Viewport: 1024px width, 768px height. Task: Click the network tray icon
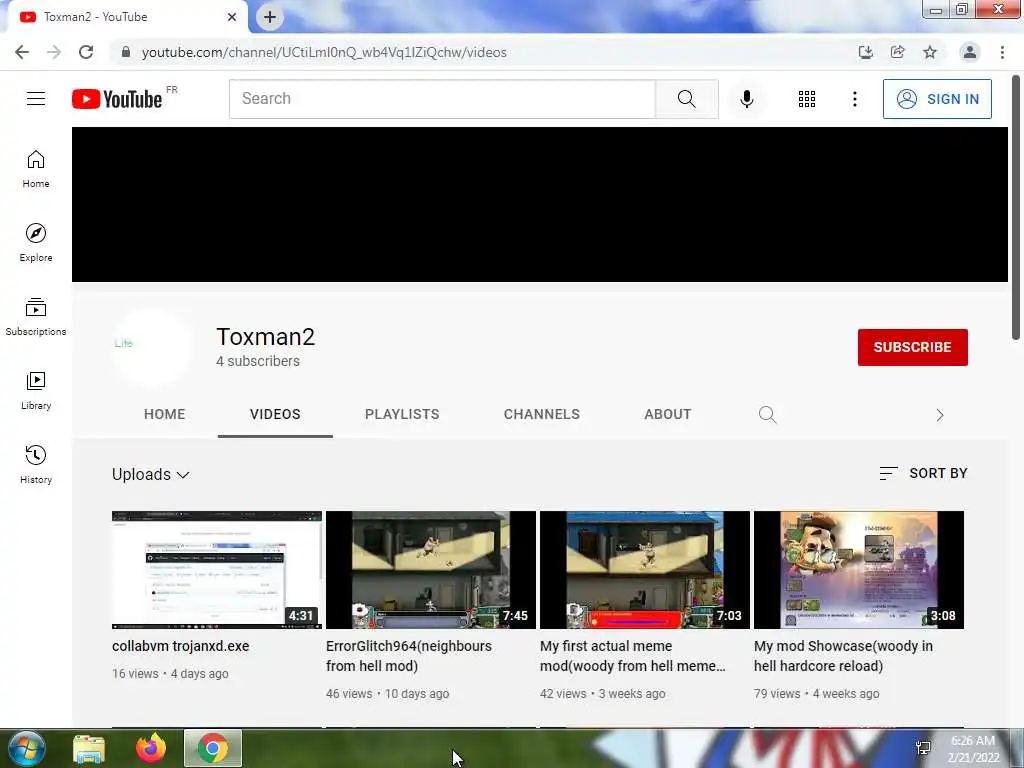(x=923, y=748)
